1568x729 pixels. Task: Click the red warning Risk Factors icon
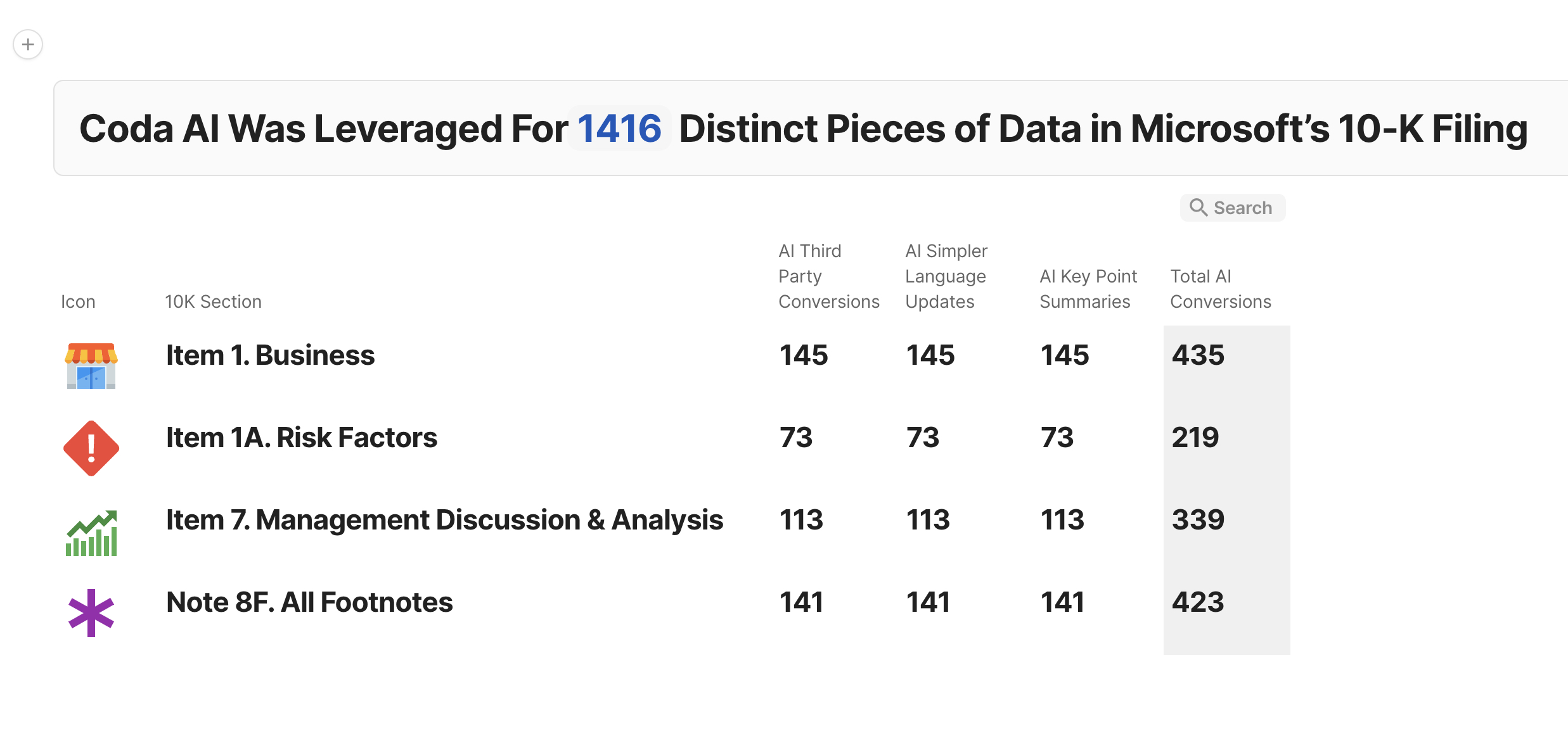pos(91,448)
